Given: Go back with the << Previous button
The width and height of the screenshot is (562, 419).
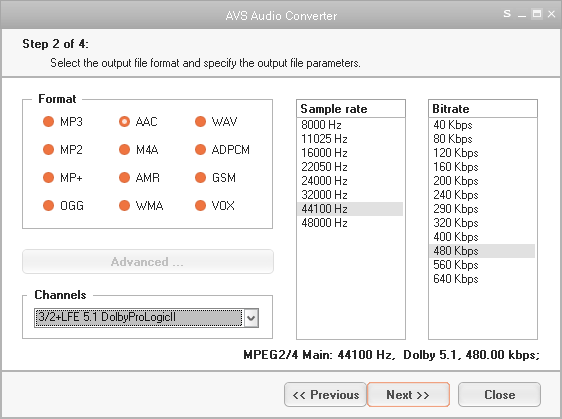Looking at the screenshot, I should click(325, 395).
